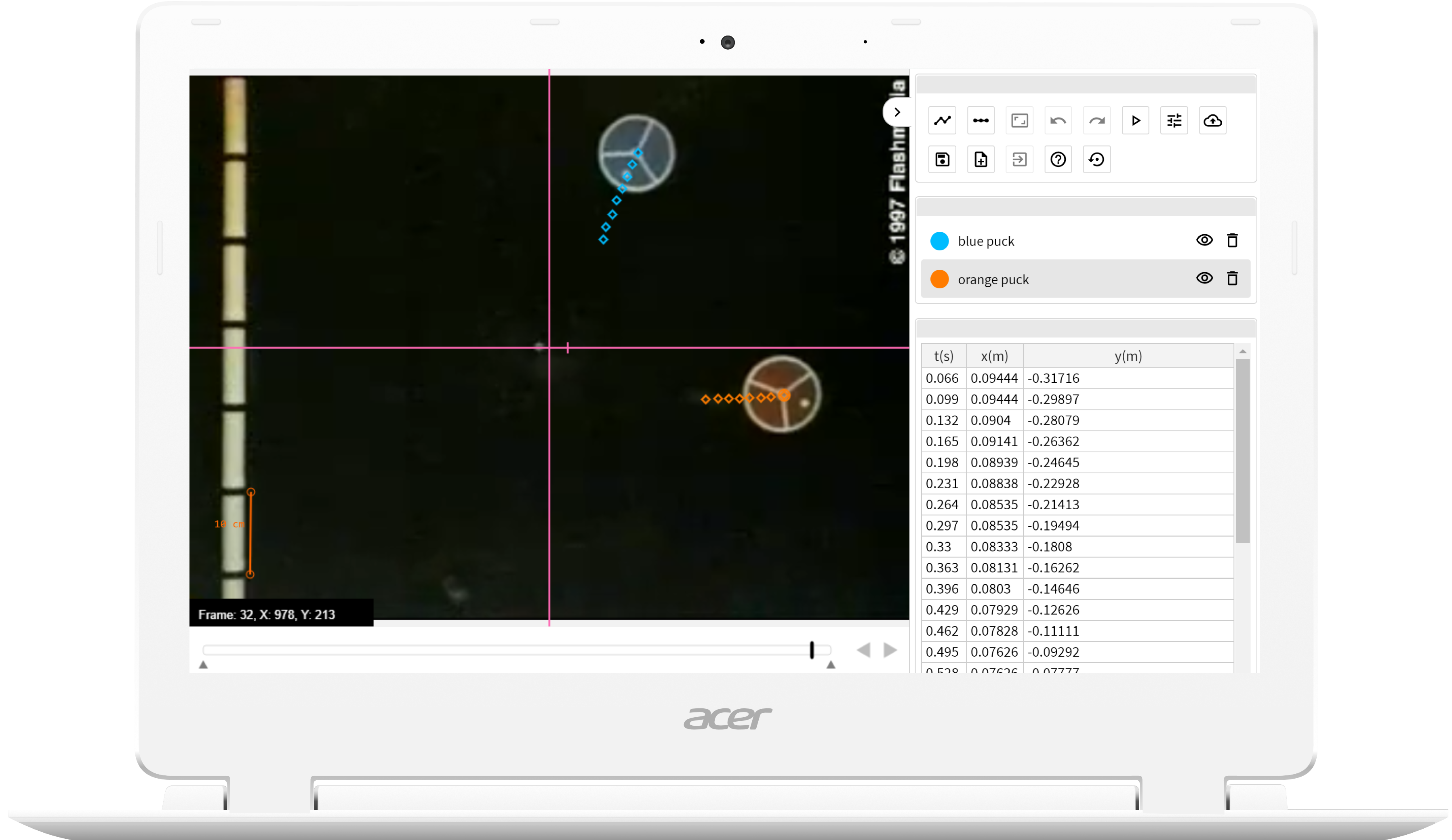This screenshot has width=1452, height=840.
Task: Step back one video frame
Action: [864, 650]
